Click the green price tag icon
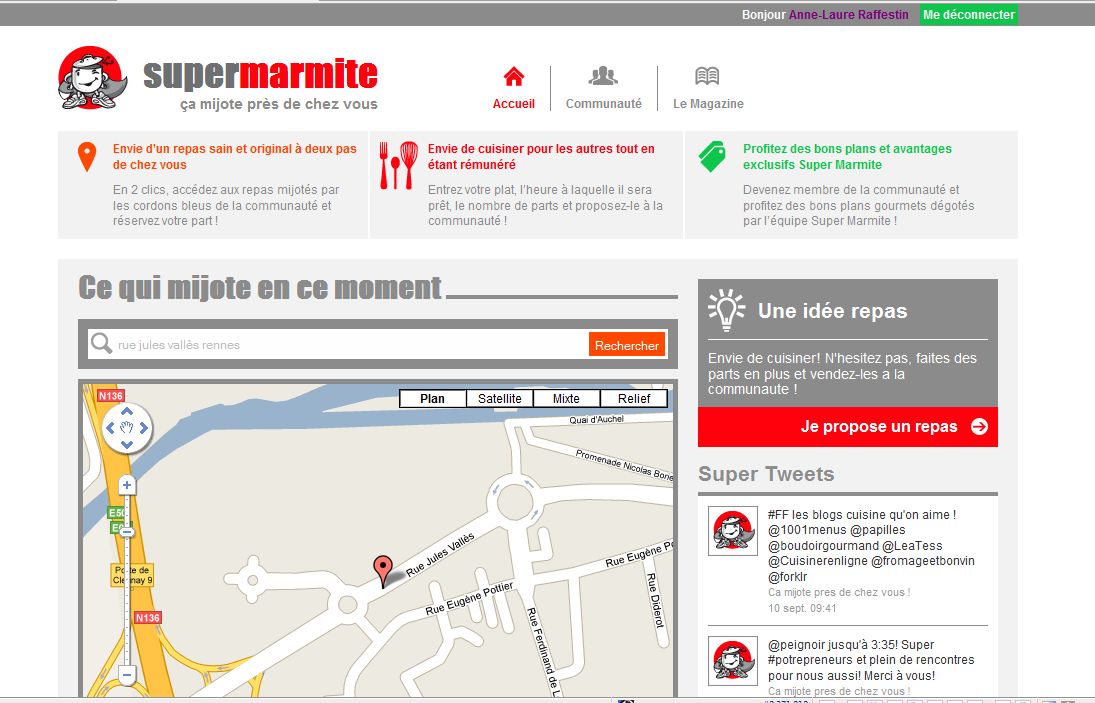Viewport: 1095px width, 703px height. pyautogui.click(x=712, y=156)
